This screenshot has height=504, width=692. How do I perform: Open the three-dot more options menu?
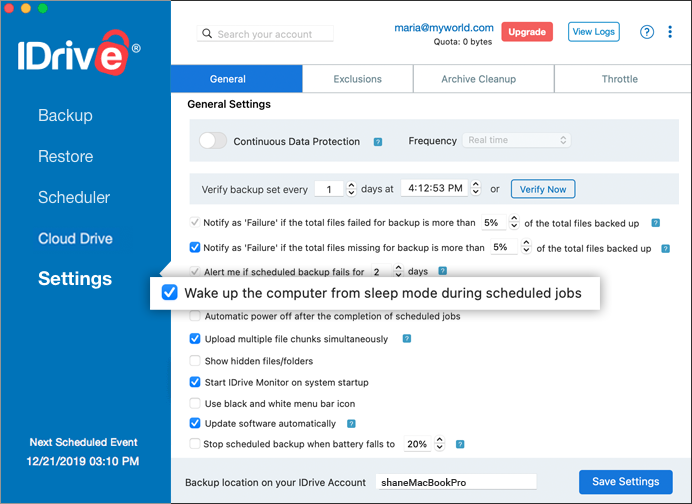click(670, 32)
